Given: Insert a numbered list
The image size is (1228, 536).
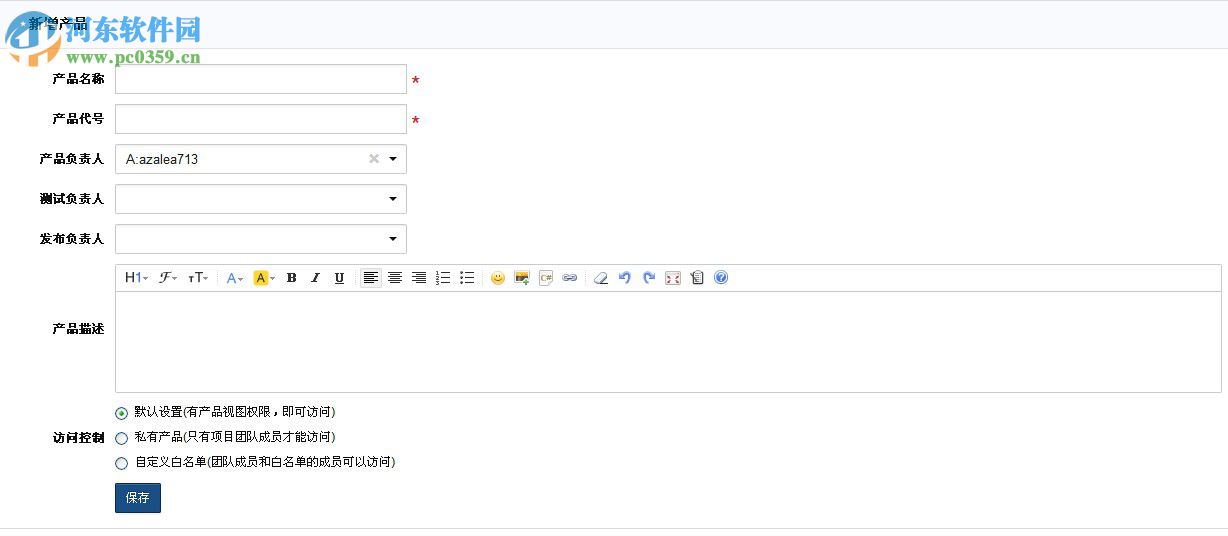Looking at the screenshot, I should (443, 278).
